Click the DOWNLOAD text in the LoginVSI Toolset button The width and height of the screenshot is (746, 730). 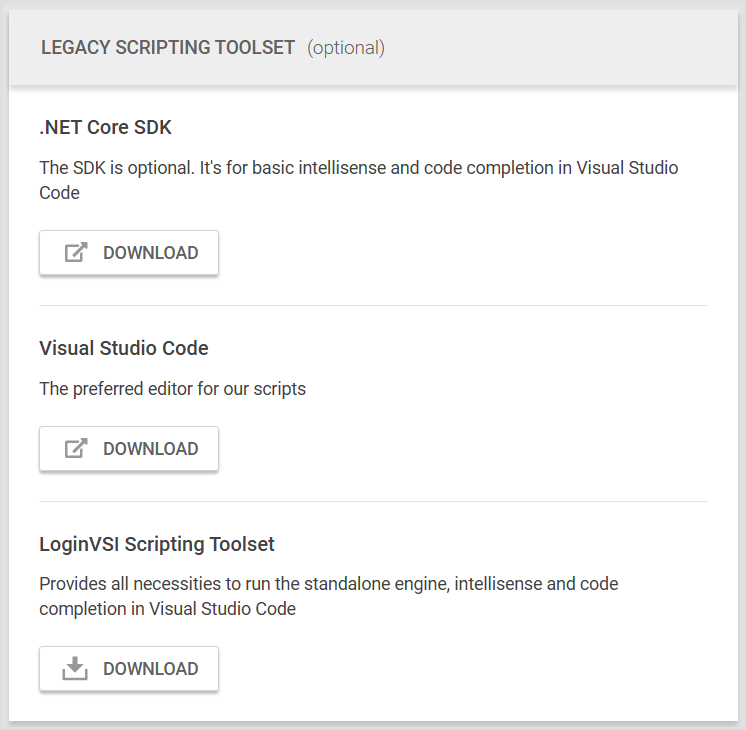click(151, 669)
